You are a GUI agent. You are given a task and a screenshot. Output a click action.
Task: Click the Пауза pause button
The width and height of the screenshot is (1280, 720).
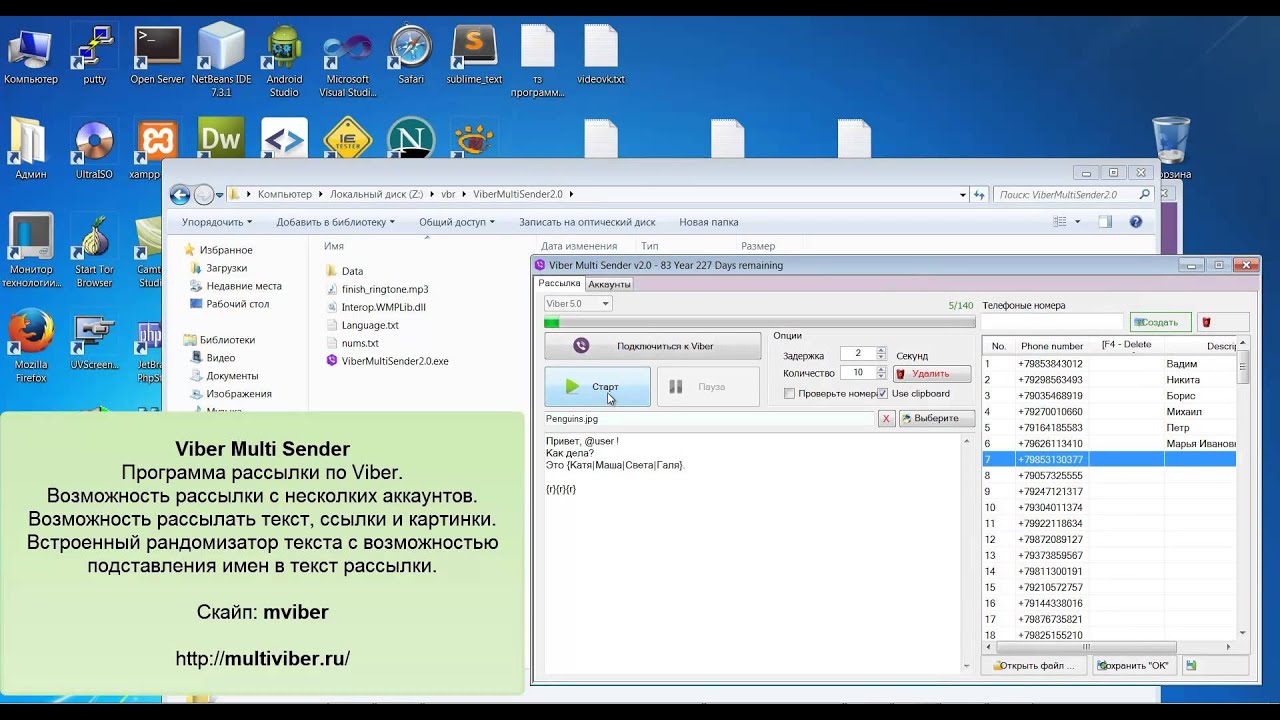pos(708,387)
